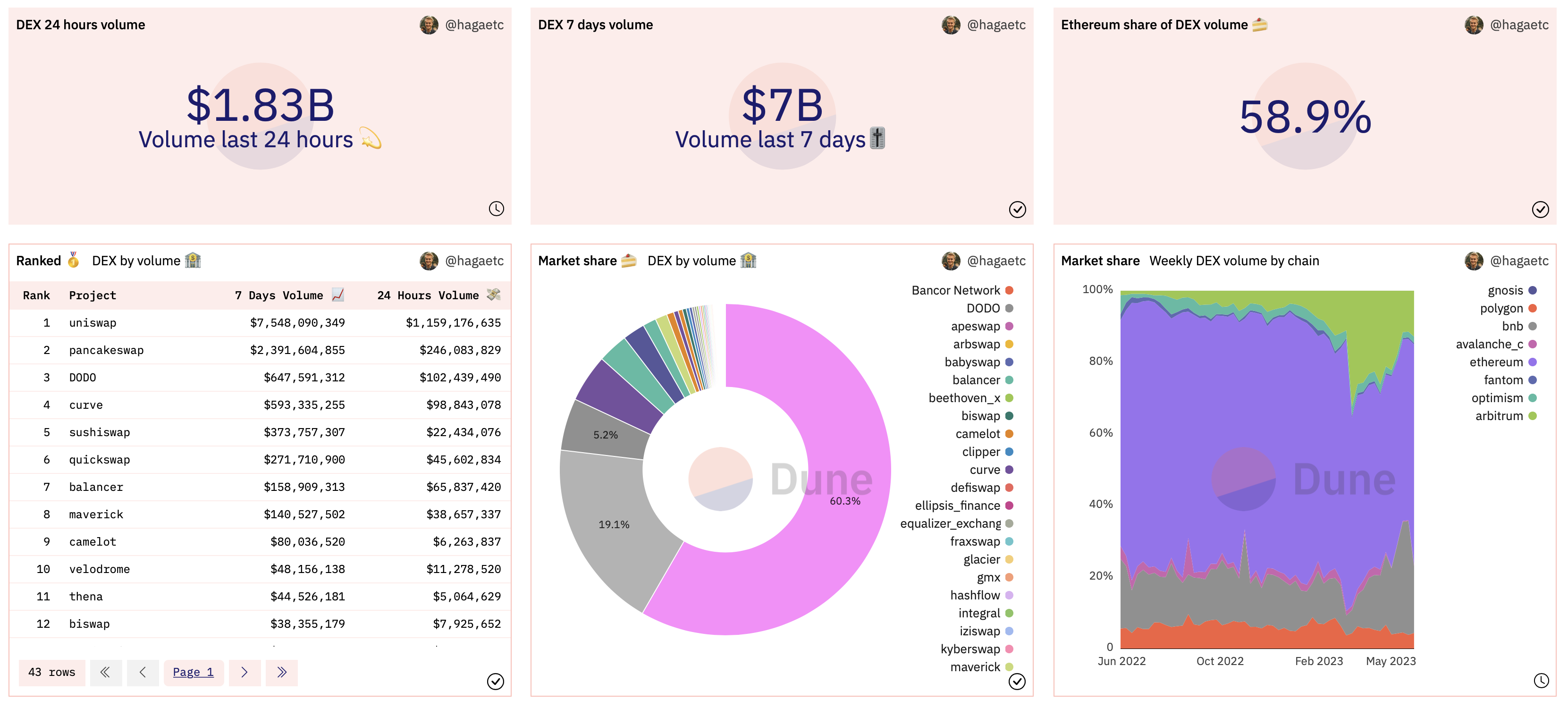The image size is (1568, 708).
Task: Open the Page 1 link
Action: coord(193,672)
